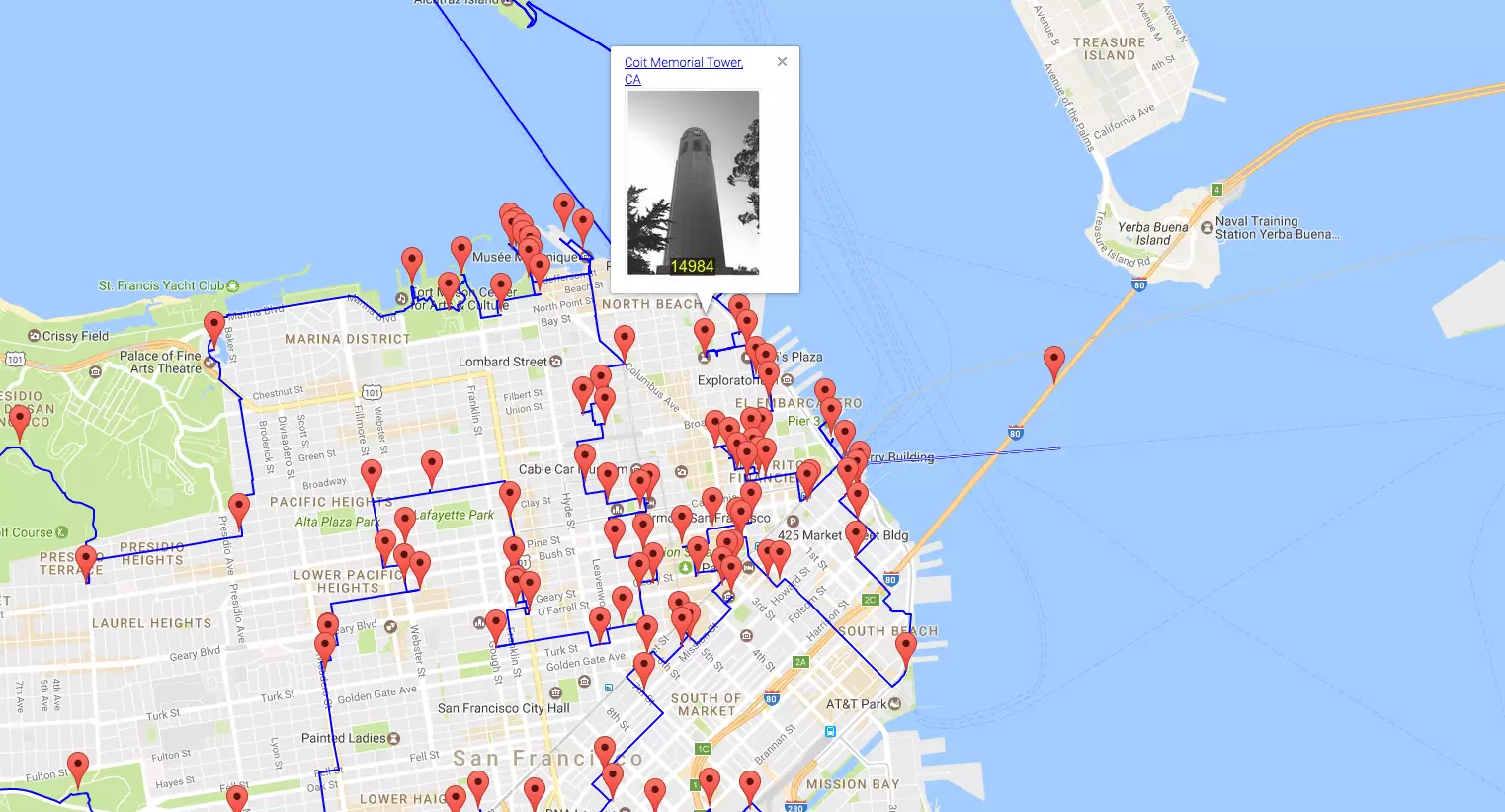Click the LOWER PACIFIC HEIGHTS label
Screen dimensions: 1505x812
(348, 581)
